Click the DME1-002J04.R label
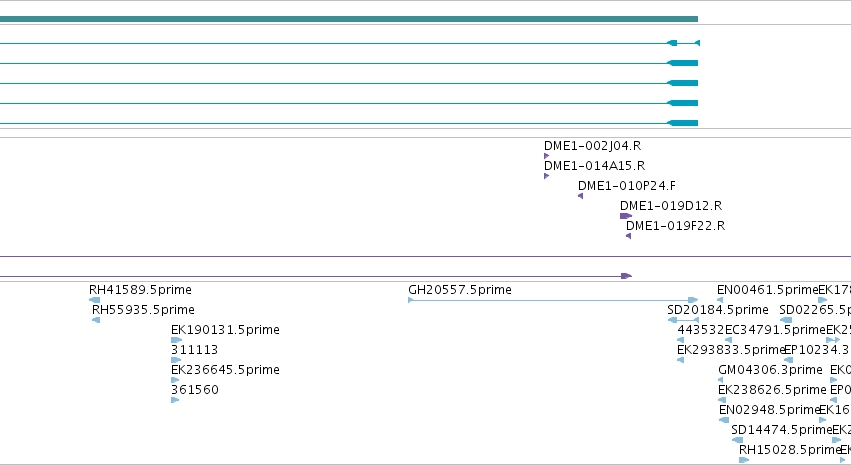This screenshot has width=851, height=465. tap(592, 146)
